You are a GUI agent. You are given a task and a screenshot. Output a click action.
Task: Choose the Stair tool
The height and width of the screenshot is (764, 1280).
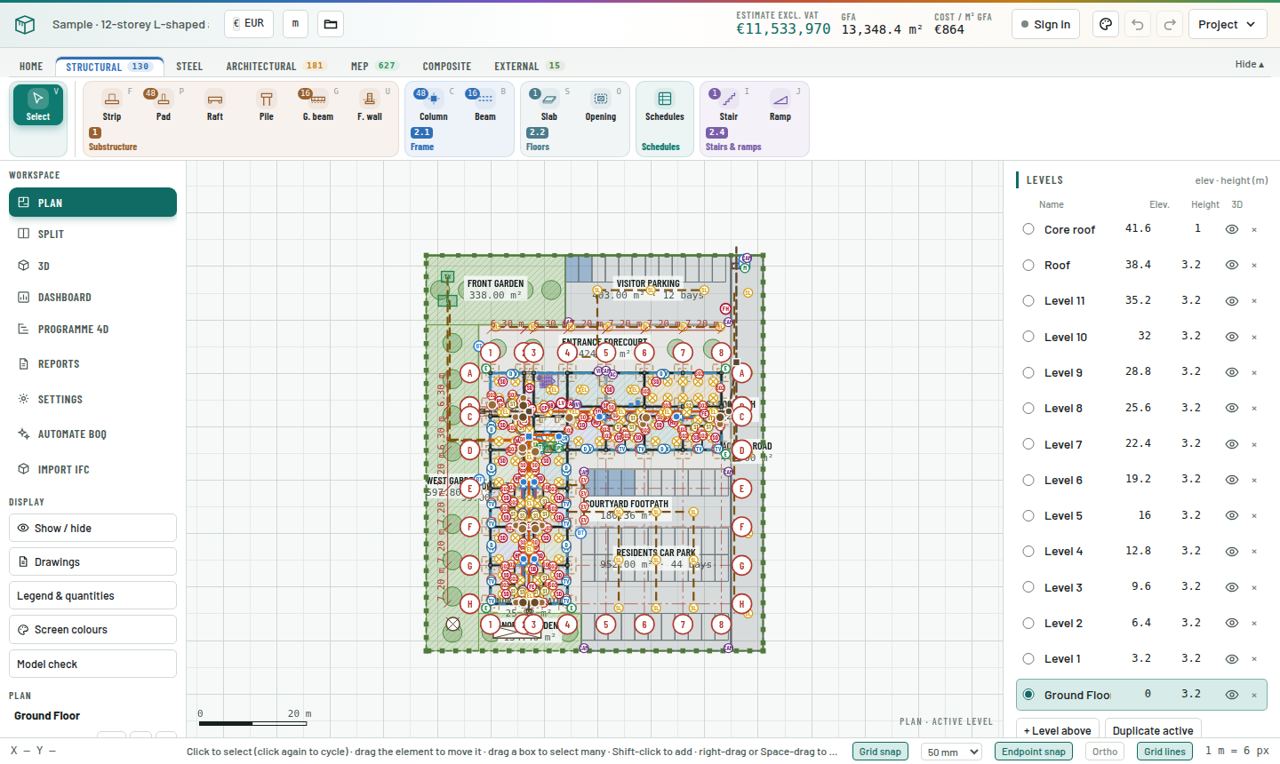click(728, 106)
